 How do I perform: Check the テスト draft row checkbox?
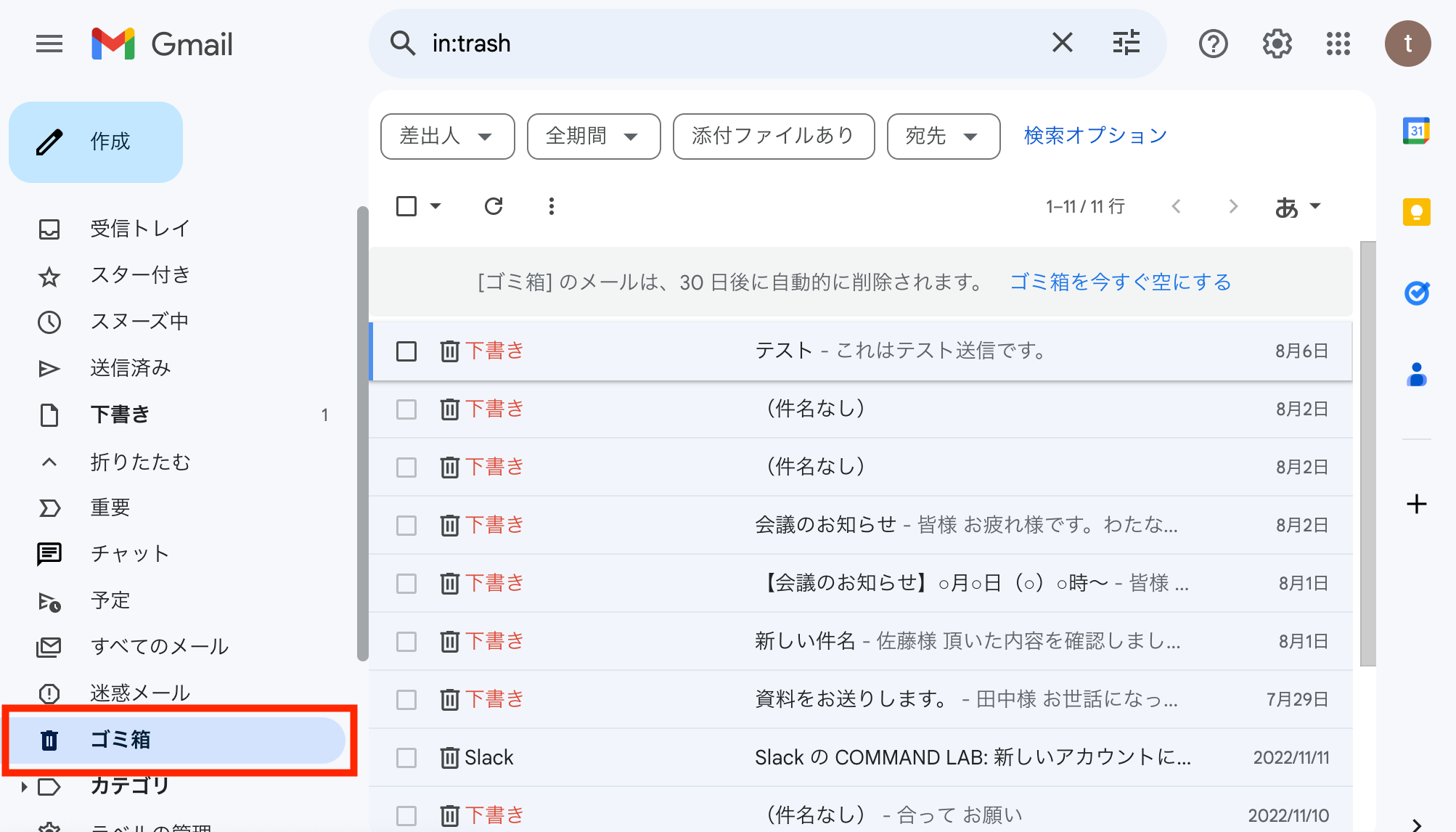click(406, 351)
